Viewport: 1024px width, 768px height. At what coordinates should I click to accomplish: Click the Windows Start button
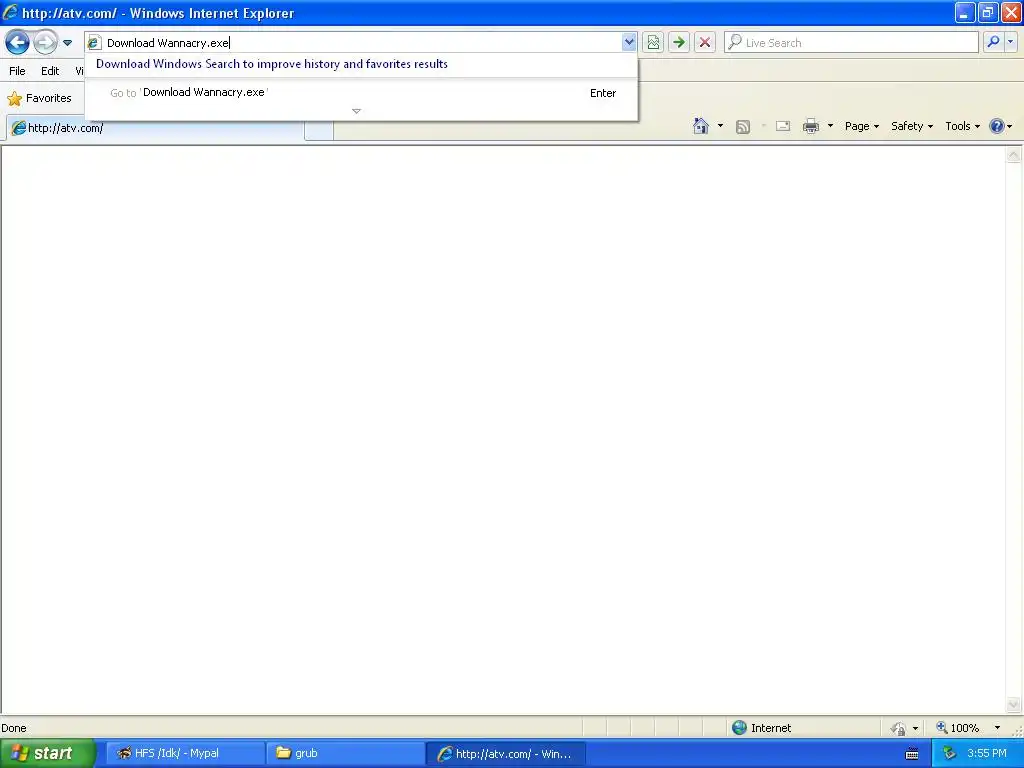click(47, 754)
